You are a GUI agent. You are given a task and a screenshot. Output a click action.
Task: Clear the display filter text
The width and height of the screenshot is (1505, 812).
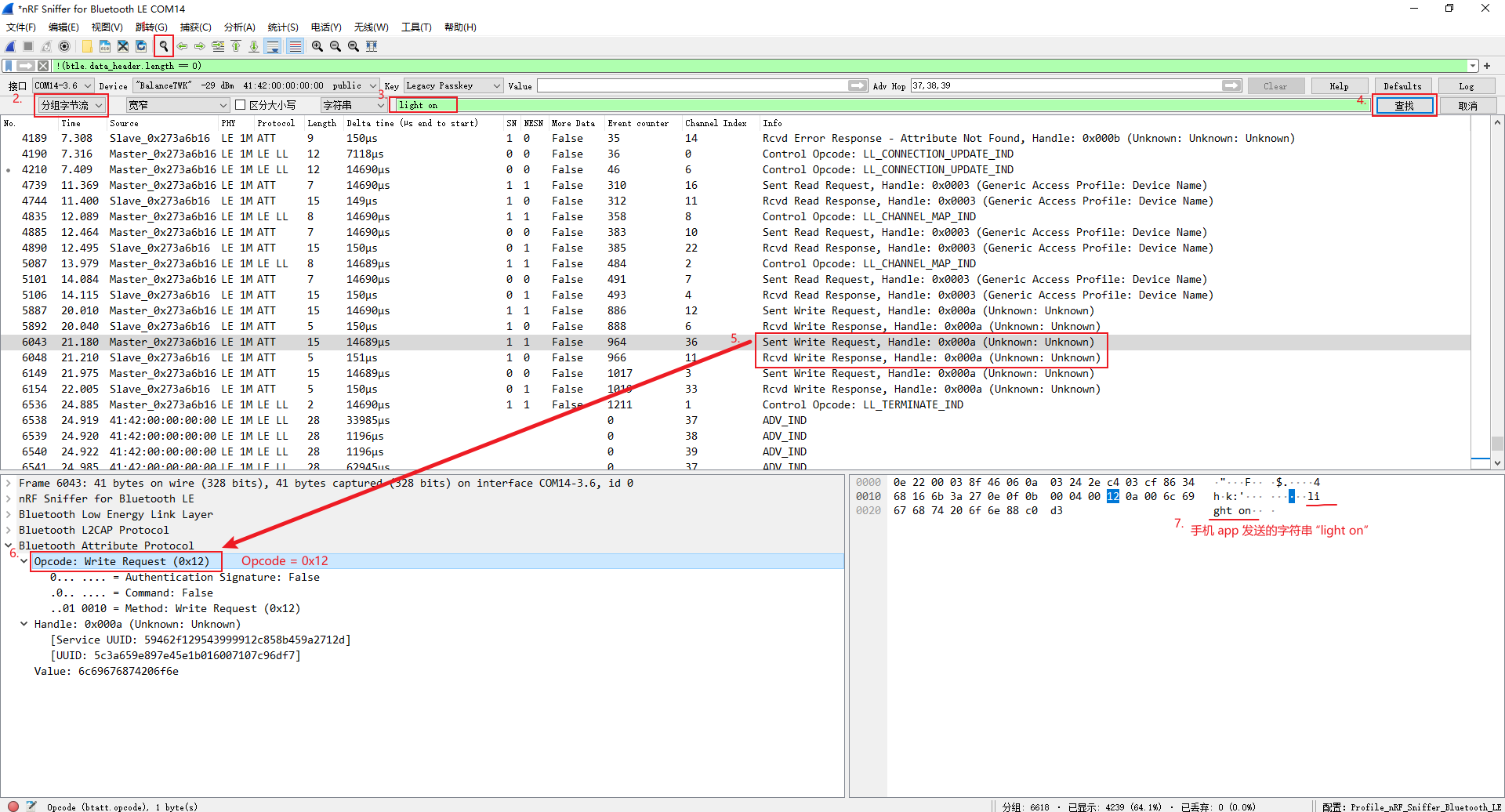point(43,66)
